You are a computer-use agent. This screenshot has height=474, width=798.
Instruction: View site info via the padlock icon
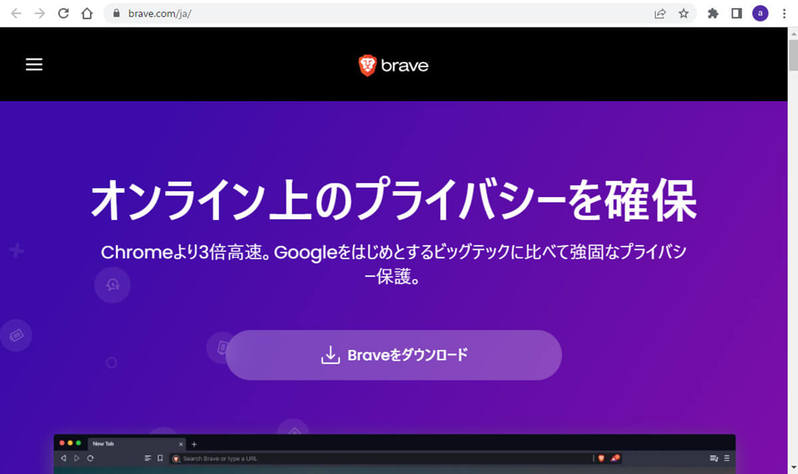coord(117,14)
